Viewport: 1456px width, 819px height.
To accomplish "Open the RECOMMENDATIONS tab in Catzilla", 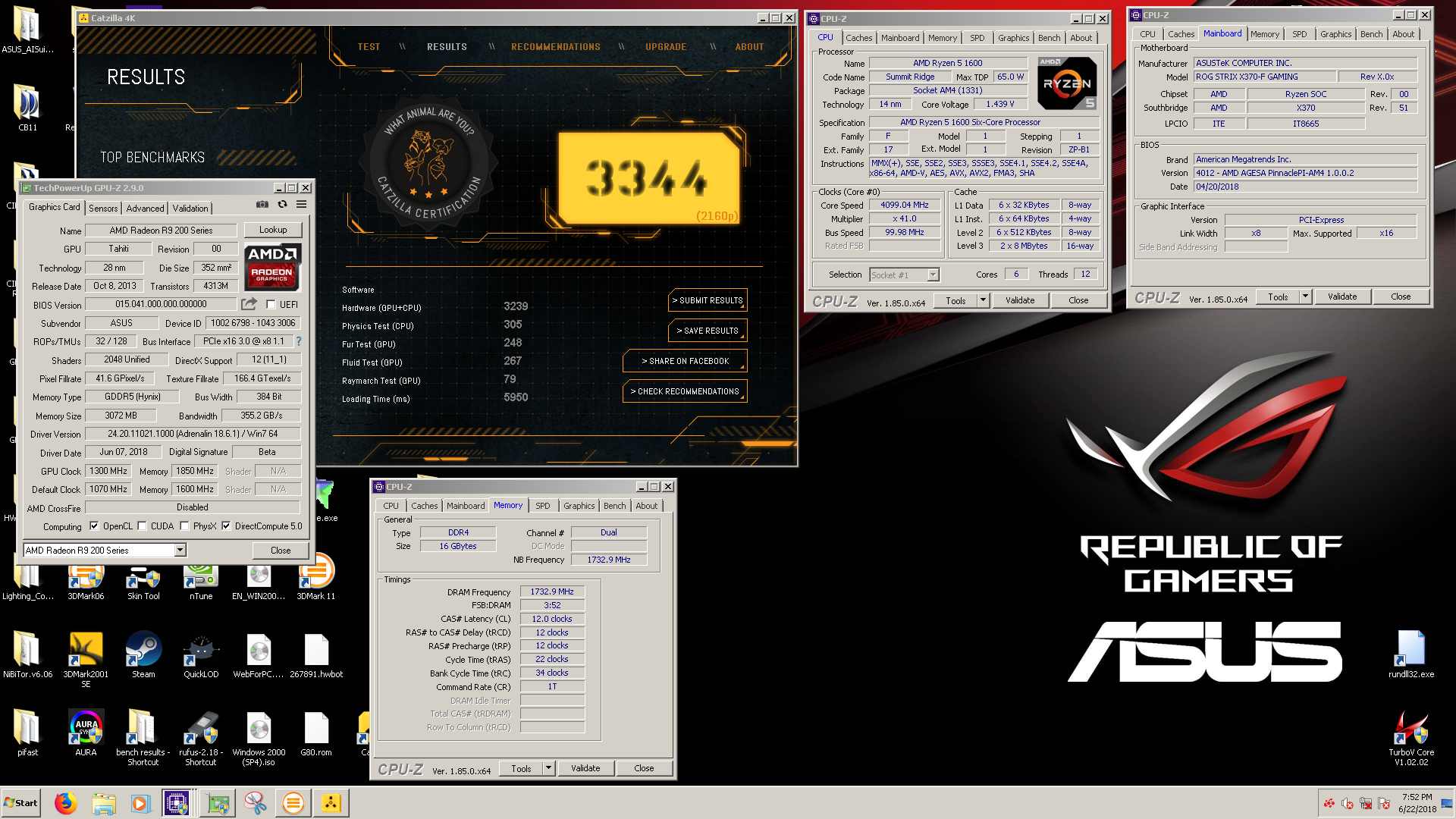I will tap(556, 47).
